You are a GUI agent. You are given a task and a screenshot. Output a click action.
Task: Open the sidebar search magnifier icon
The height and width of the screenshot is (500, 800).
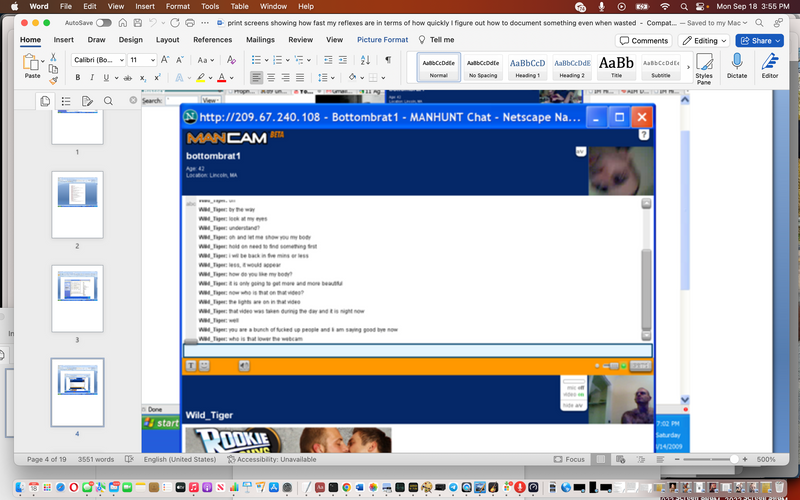point(108,101)
